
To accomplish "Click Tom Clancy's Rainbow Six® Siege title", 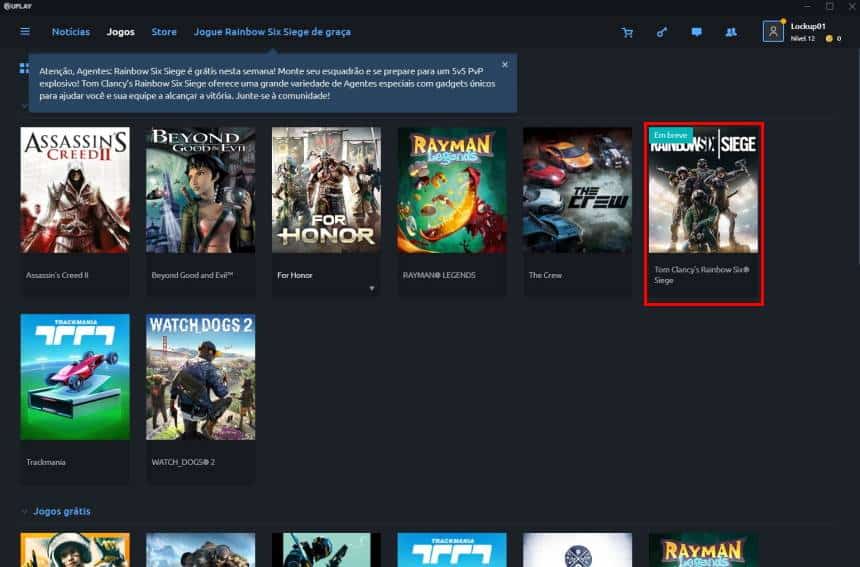I will [x=701, y=275].
